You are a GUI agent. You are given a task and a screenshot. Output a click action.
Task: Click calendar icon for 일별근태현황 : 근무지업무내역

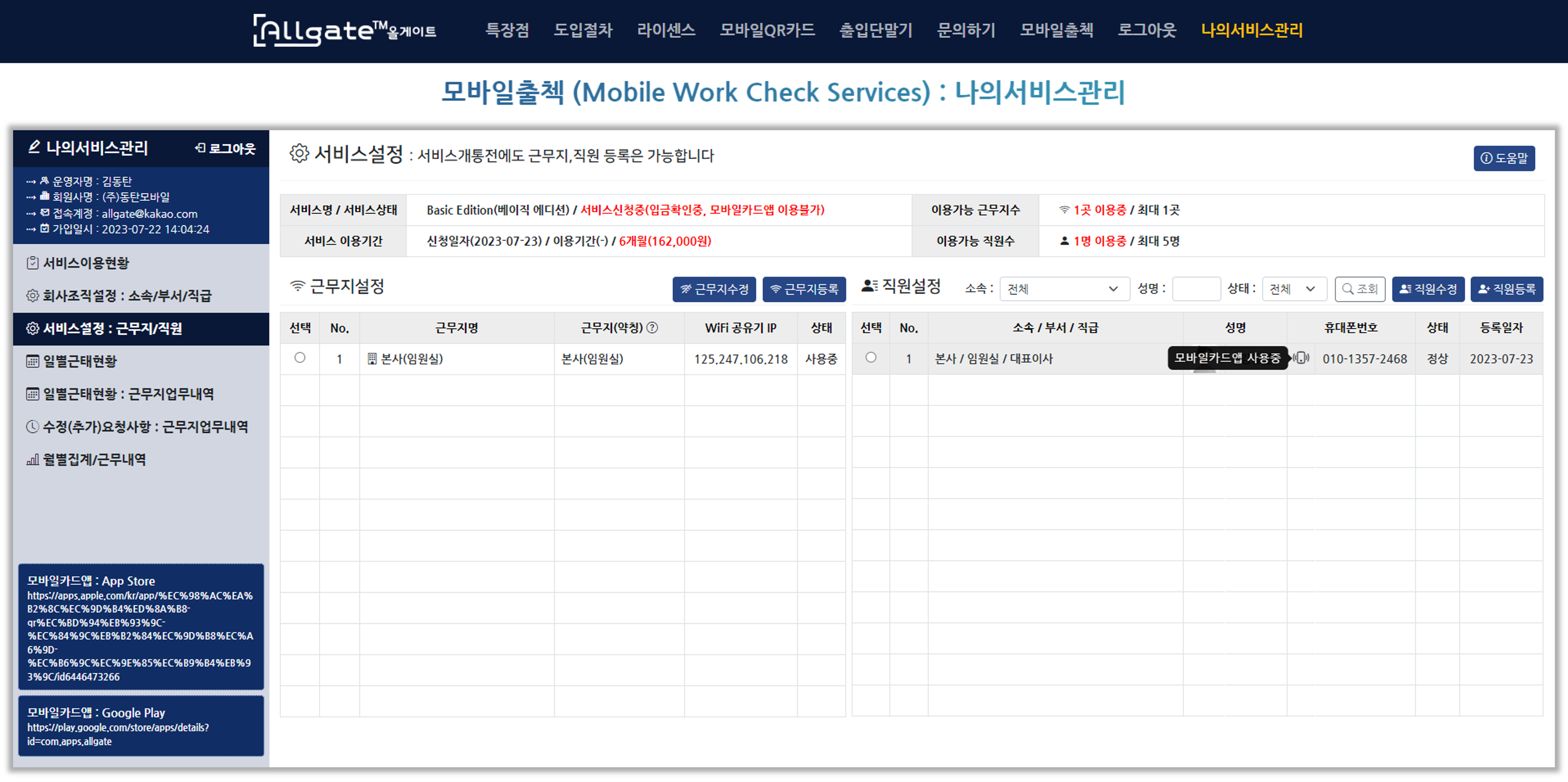(x=33, y=395)
